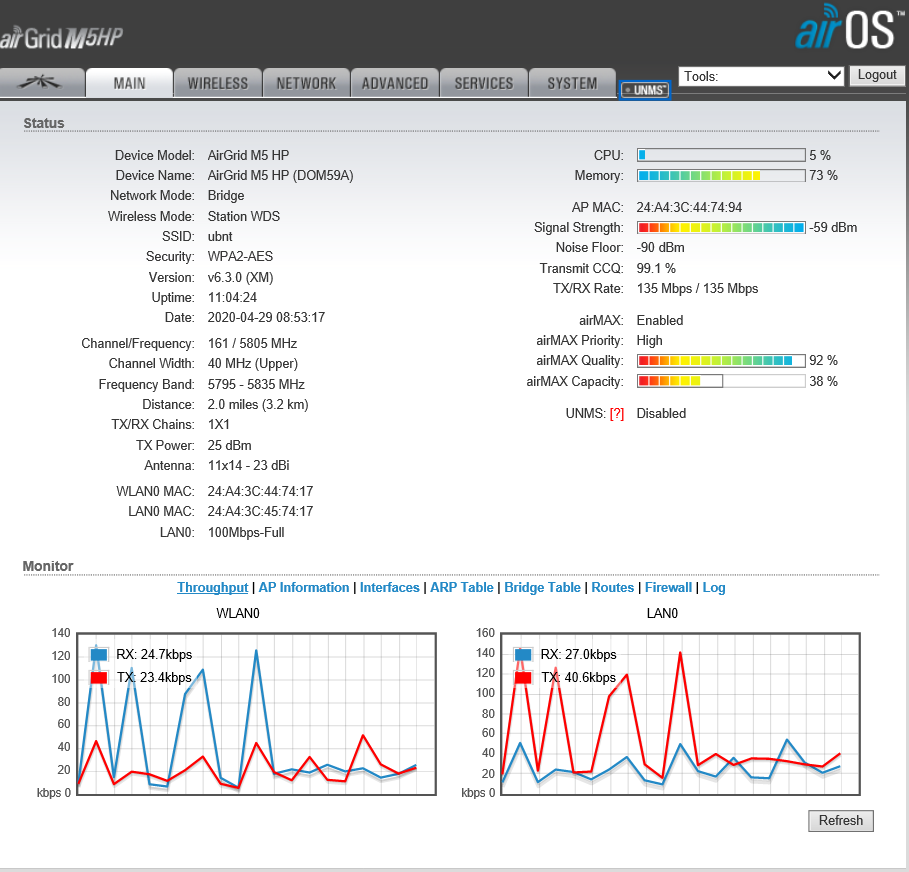This screenshot has height=872, width=909.
Task: Click the CPU usage bar
Action: 721,155
